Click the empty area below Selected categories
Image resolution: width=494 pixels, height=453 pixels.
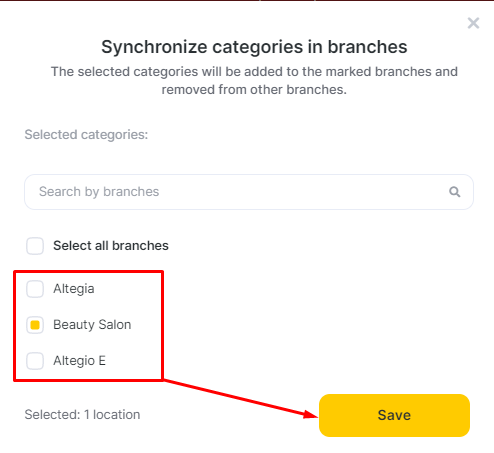(249, 158)
